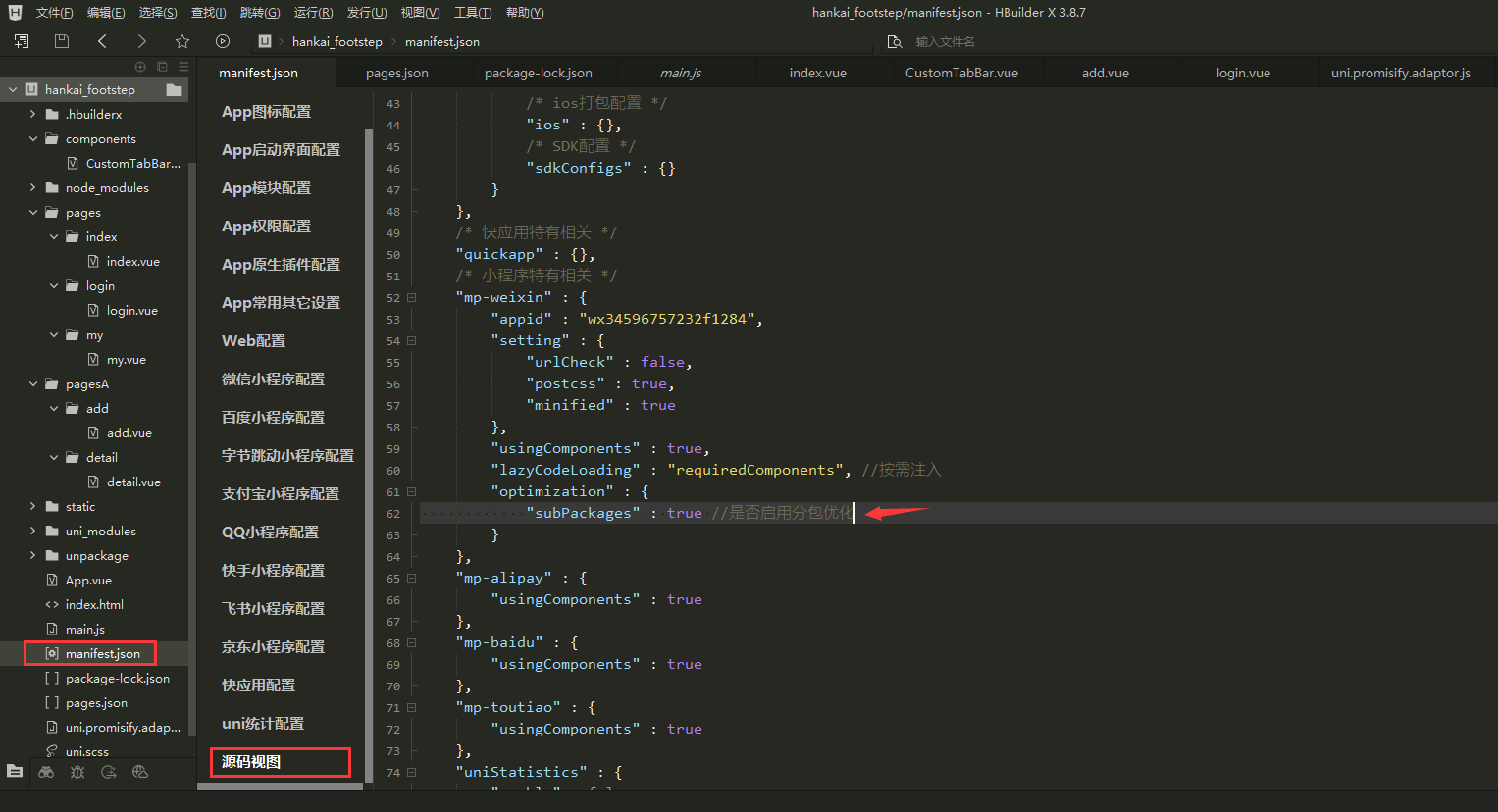Image resolution: width=1498 pixels, height=812 pixels.
Task: Fold the mp-baidu block at line 68
Action: click(411, 642)
